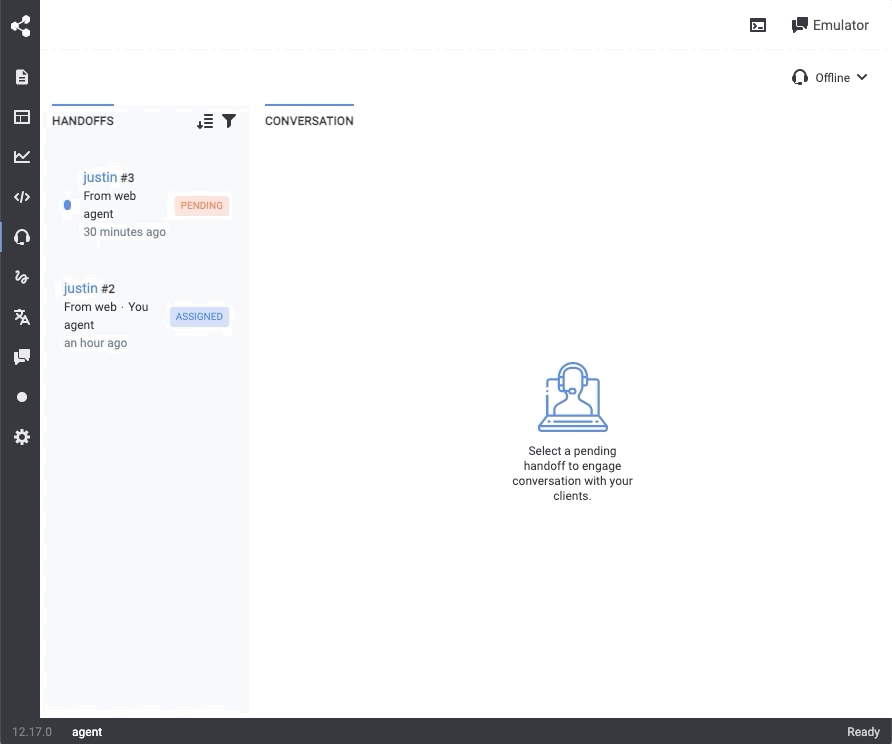The height and width of the screenshot is (744, 892).
Task: Open the handoffs sort order menu
Action: 205,121
